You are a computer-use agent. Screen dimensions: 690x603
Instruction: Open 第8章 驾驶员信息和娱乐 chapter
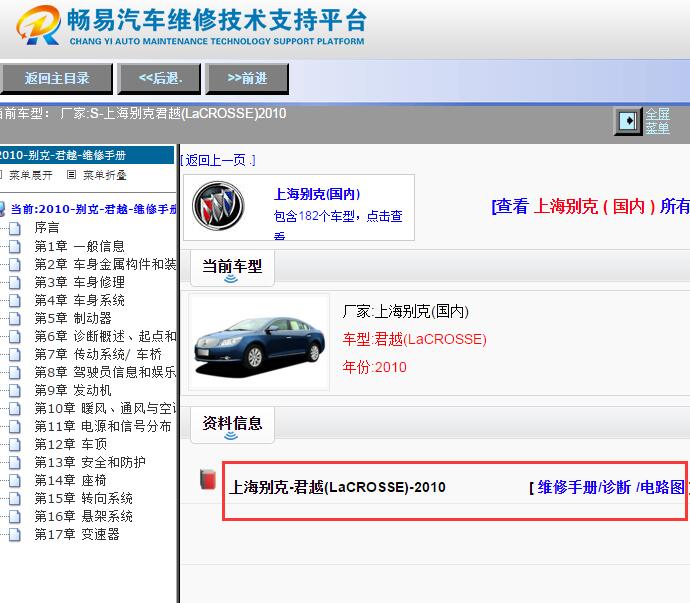click(106, 372)
